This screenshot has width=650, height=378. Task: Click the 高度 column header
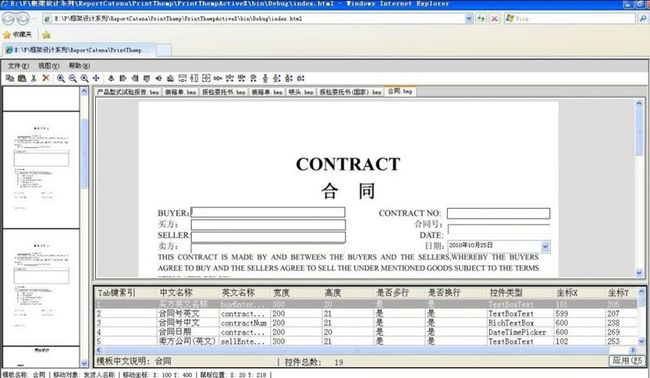[348, 293]
